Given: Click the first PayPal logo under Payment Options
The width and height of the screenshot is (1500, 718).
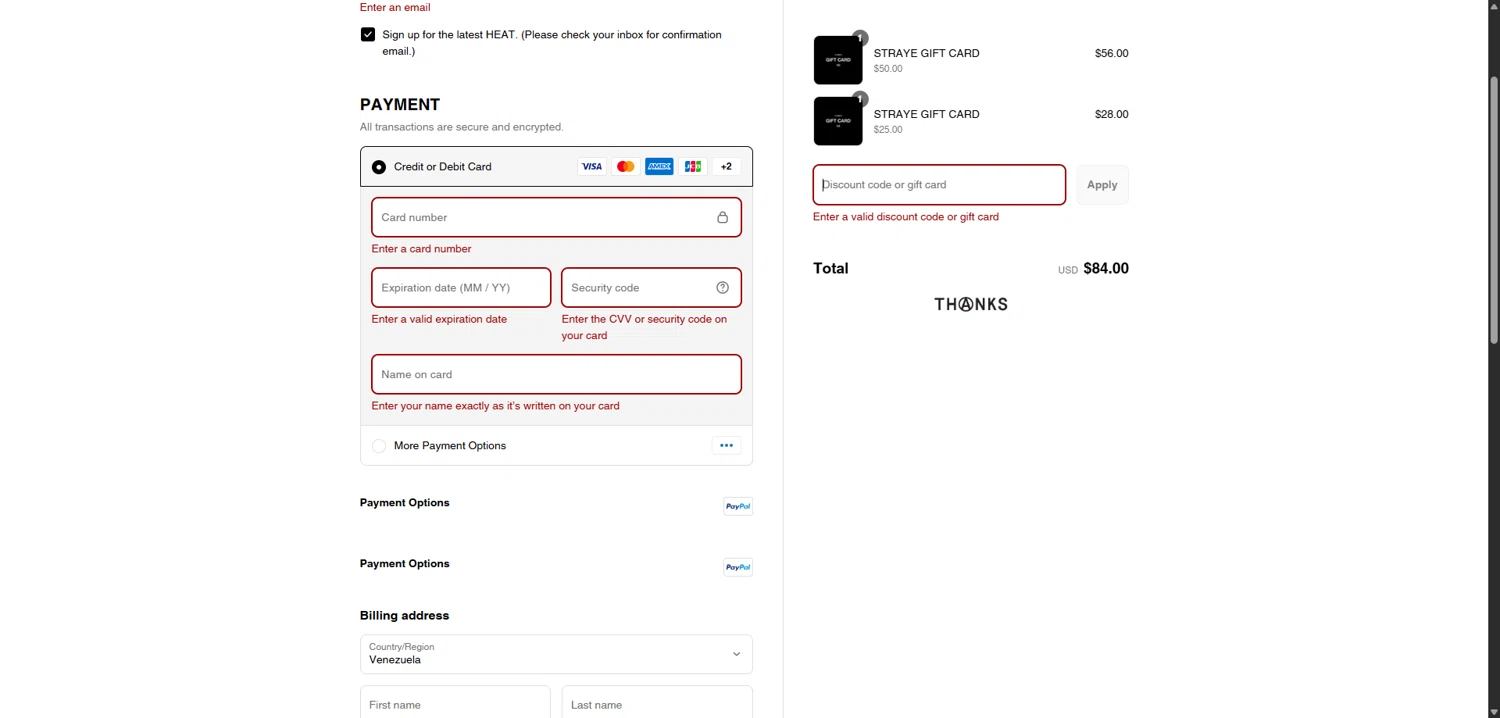Looking at the screenshot, I should click(x=738, y=507).
